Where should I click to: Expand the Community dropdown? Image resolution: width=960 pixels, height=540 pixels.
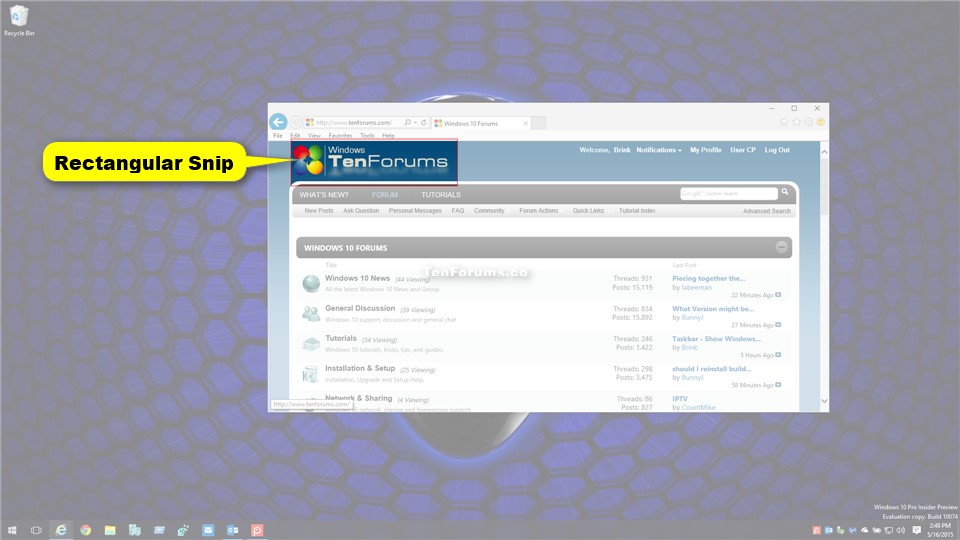490,211
